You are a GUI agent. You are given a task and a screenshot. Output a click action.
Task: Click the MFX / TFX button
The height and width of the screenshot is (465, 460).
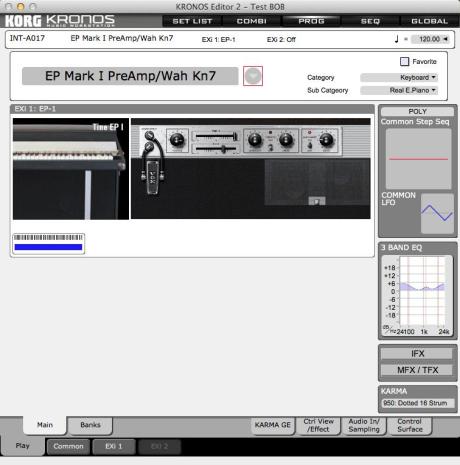[417, 370]
